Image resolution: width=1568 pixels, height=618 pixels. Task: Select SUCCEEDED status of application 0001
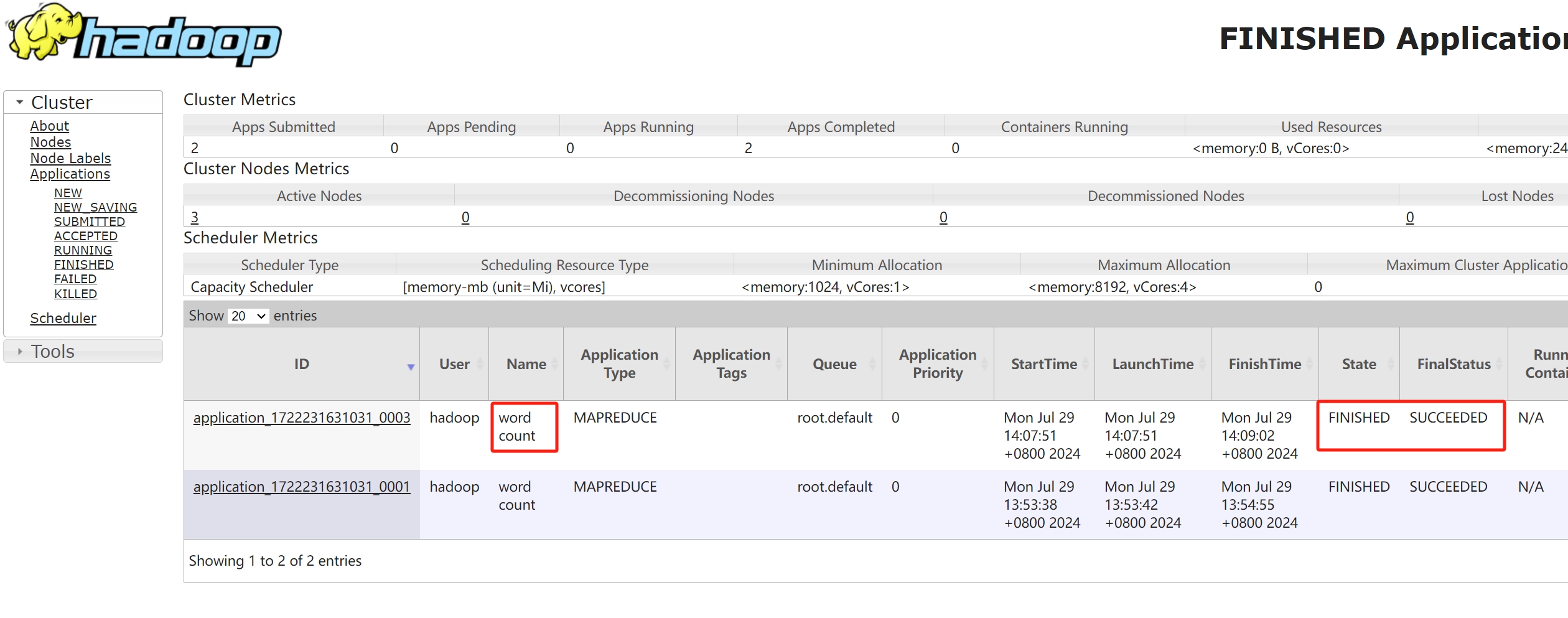click(x=1449, y=487)
